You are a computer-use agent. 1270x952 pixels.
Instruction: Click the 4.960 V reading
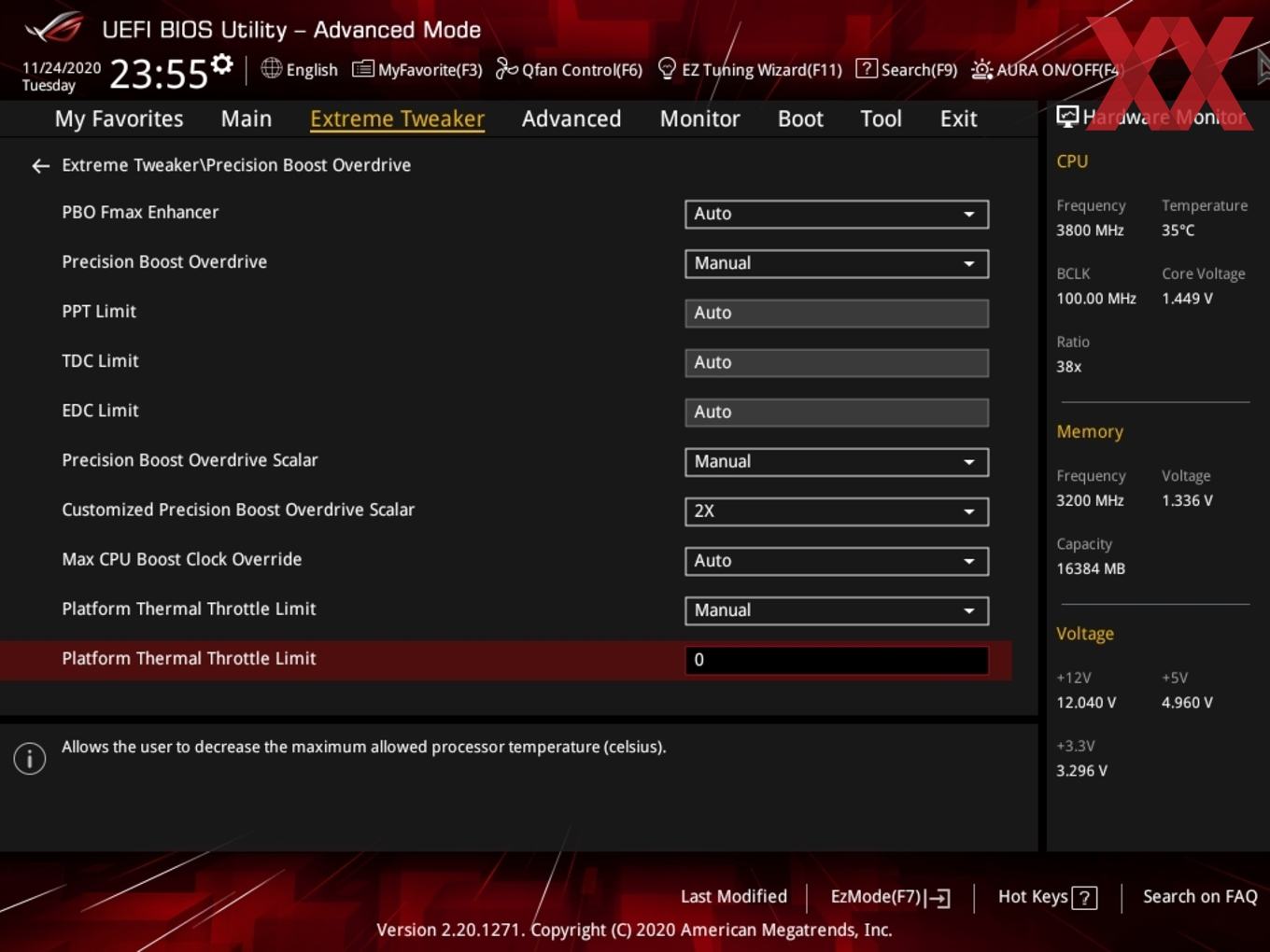pos(1187,702)
